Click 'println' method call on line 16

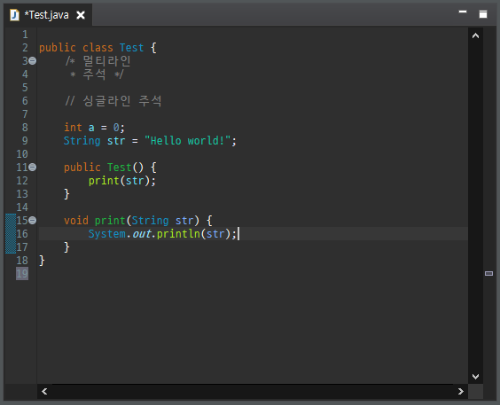178,234
